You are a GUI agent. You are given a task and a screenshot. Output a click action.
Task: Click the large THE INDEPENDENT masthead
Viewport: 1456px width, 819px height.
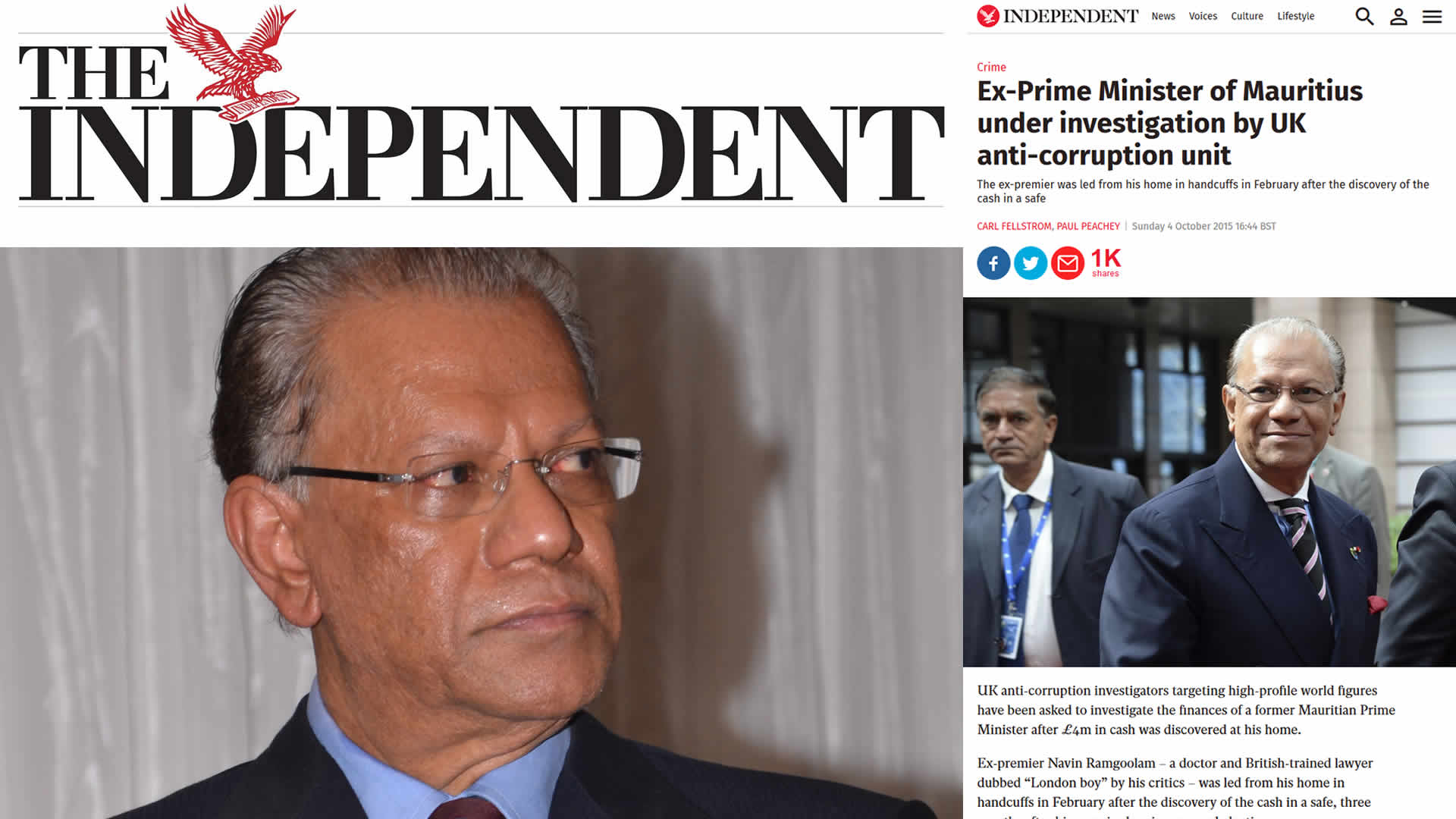[482, 106]
